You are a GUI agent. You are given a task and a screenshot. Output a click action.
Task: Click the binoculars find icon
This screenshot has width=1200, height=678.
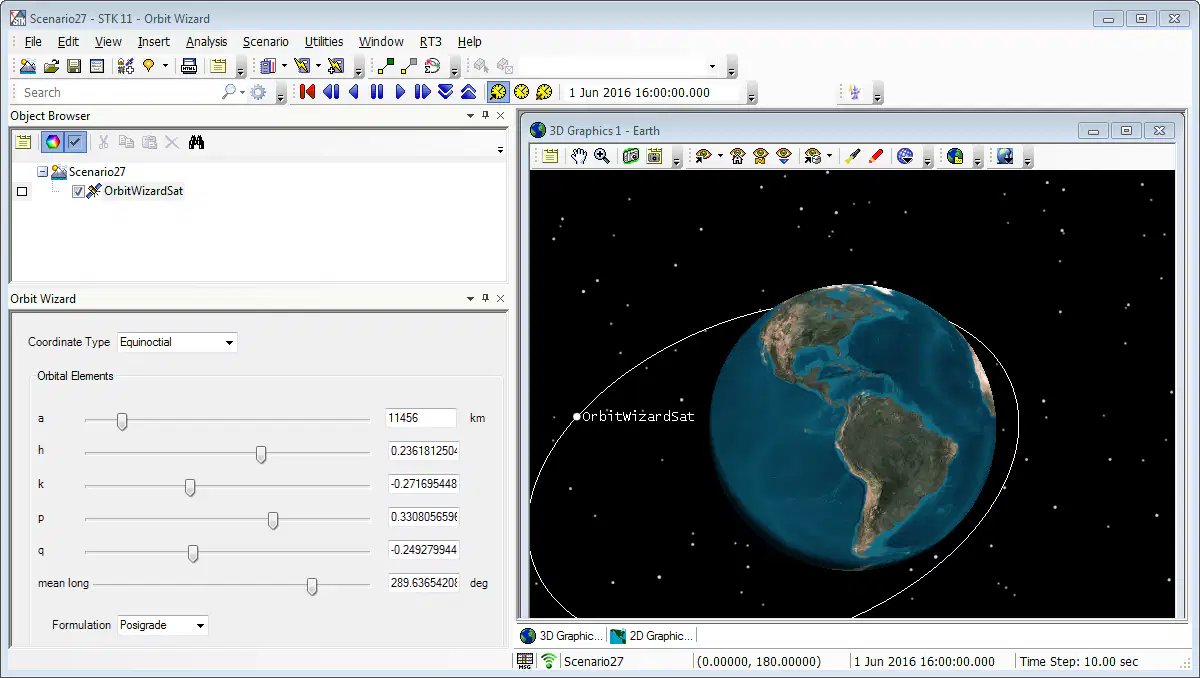(196, 142)
